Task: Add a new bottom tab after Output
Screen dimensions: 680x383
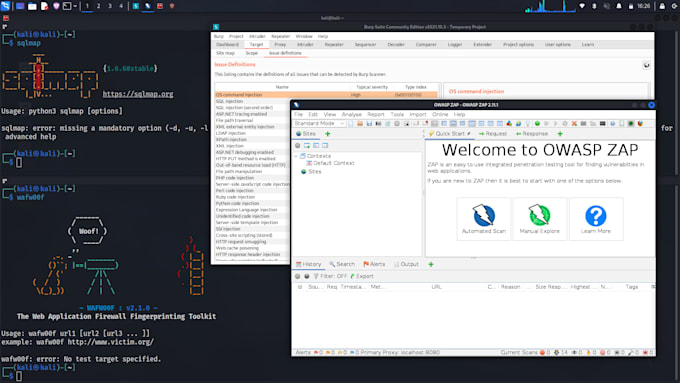Action: (431, 264)
